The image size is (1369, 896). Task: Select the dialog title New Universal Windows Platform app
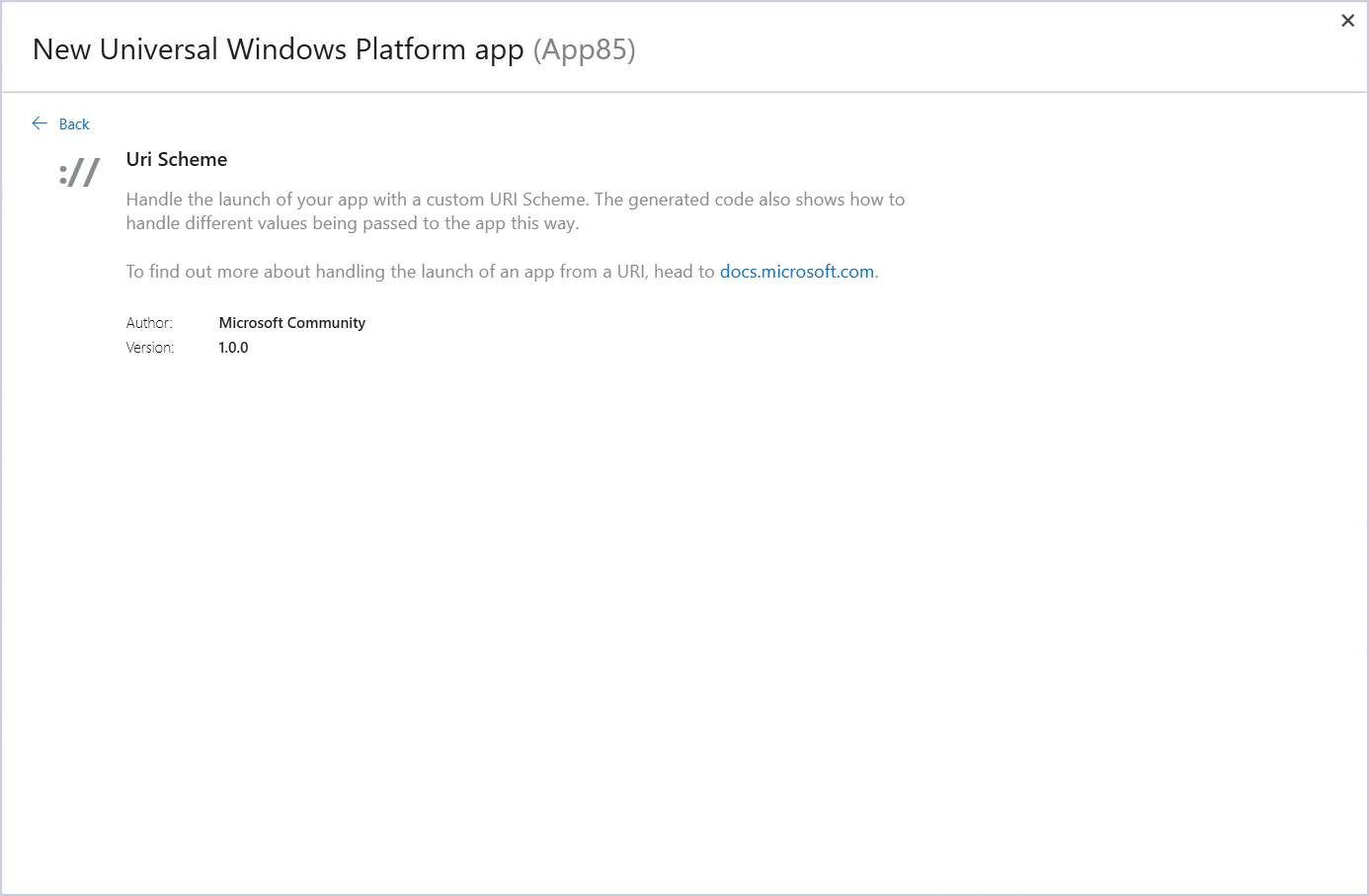point(279,48)
